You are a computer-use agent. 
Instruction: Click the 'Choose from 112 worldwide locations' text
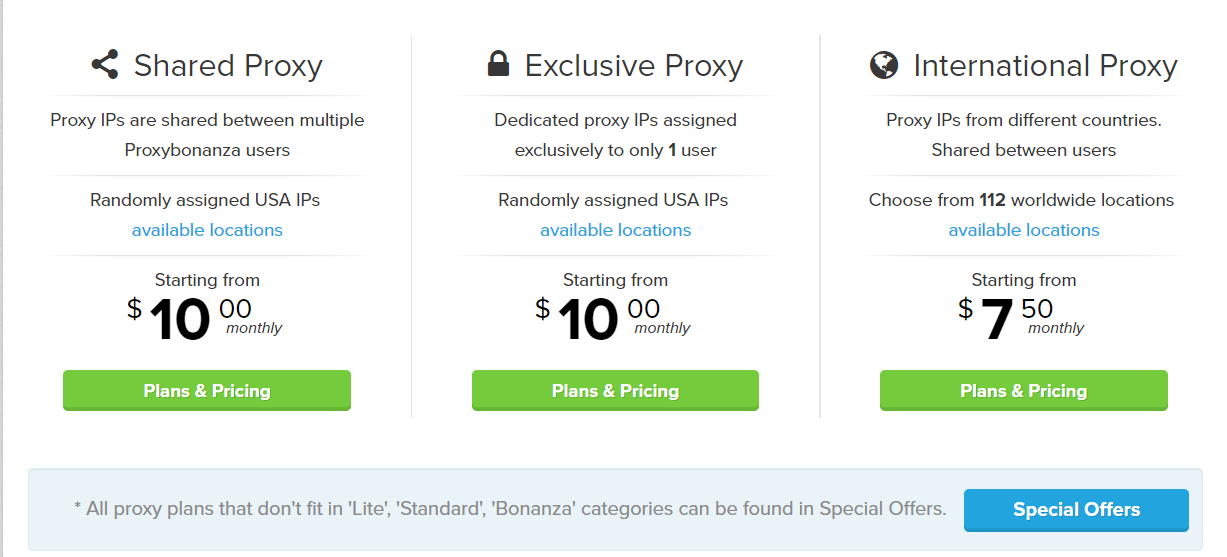pos(1021,200)
